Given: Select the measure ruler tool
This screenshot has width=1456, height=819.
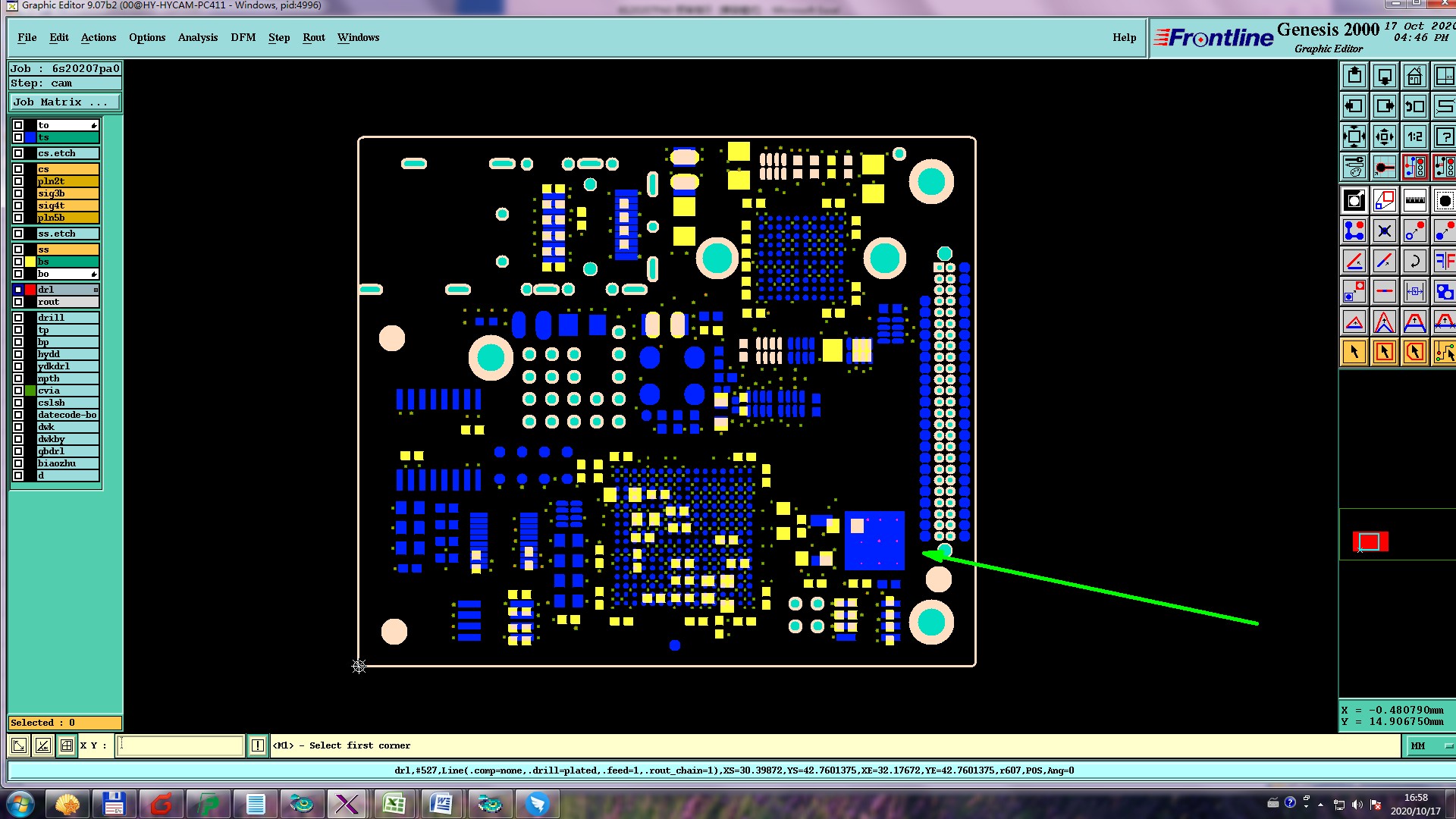Looking at the screenshot, I should 1414,201.
